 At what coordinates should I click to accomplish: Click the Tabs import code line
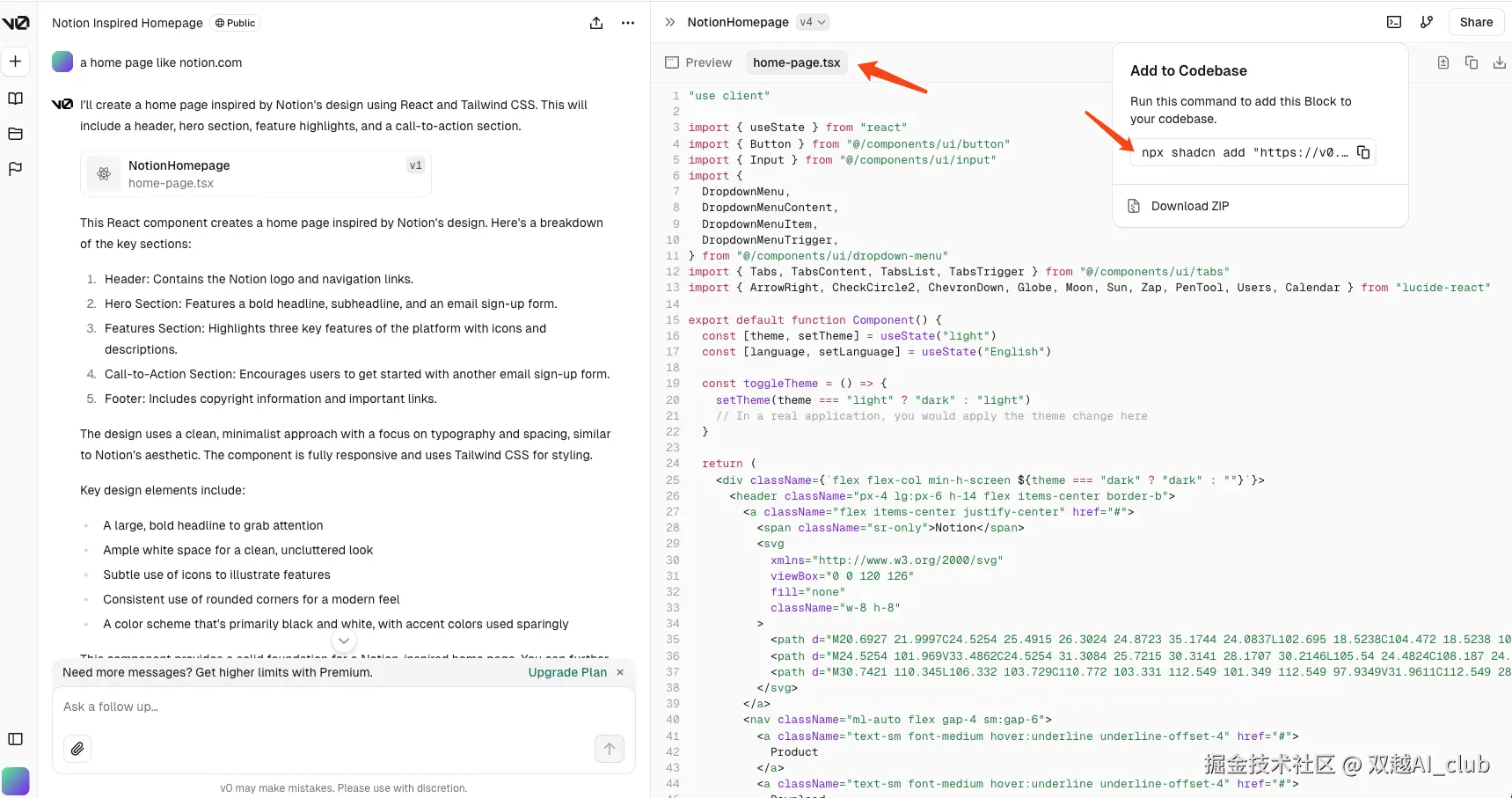coord(959,272)
